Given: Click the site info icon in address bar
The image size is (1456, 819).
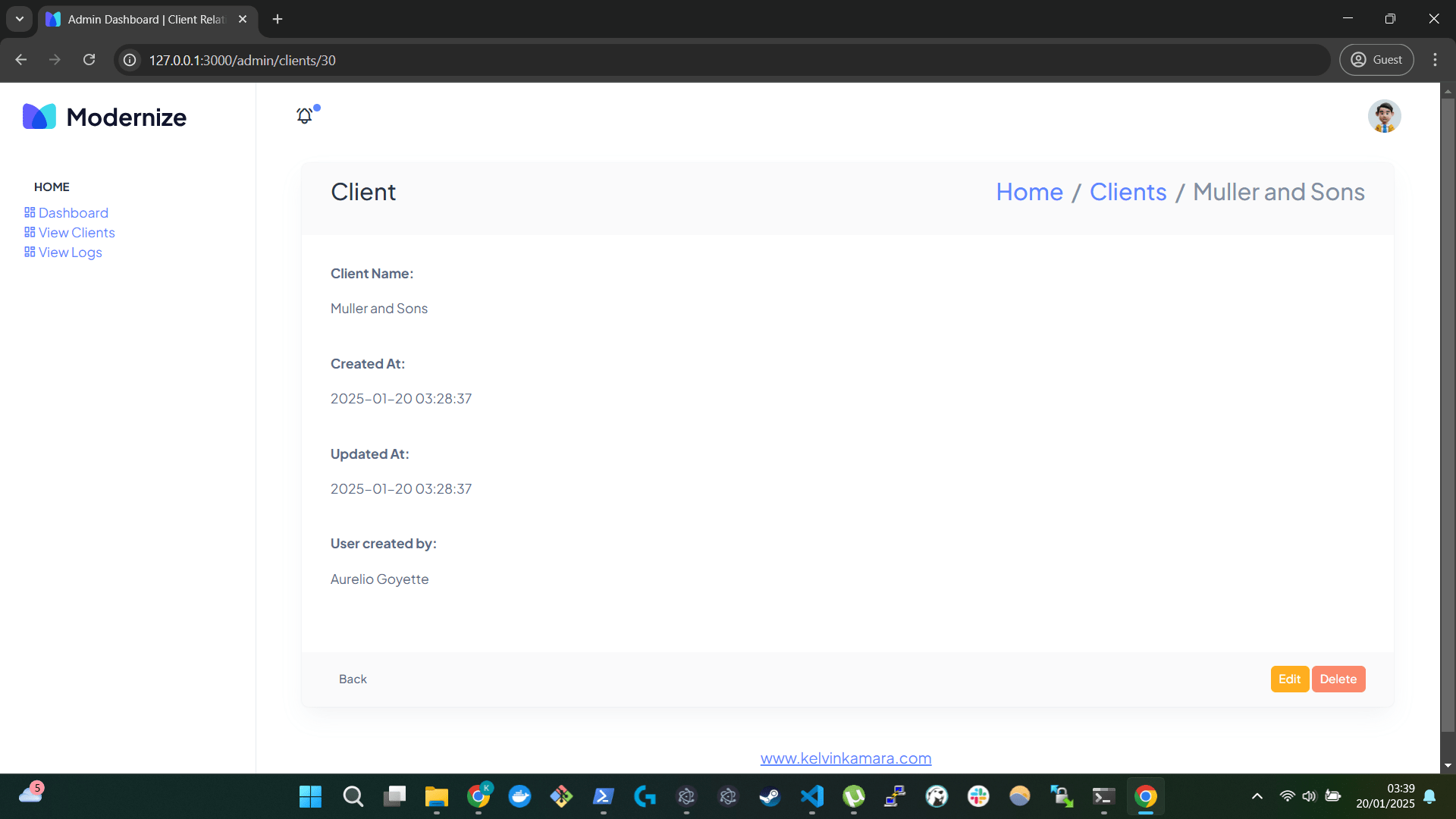Looking at the screenshot, I should tap(130, 60).
